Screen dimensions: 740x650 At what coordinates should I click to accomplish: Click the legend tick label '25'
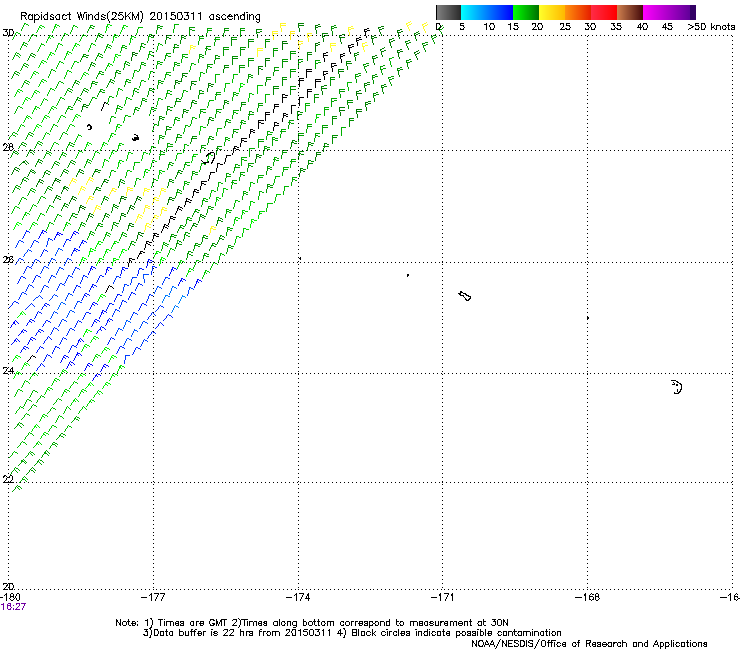[565, 27]
